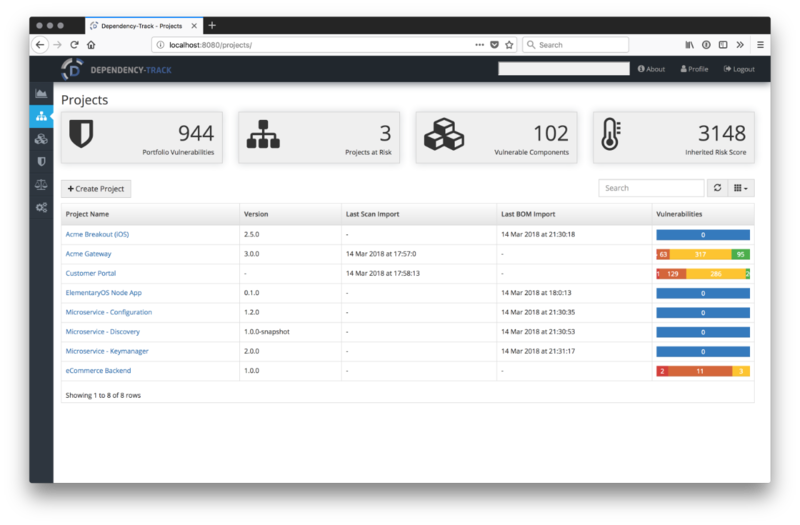Go to browser home page icon
Image resolution: width=800 pixels, height=525 pixels.
[x=91, y=45]
